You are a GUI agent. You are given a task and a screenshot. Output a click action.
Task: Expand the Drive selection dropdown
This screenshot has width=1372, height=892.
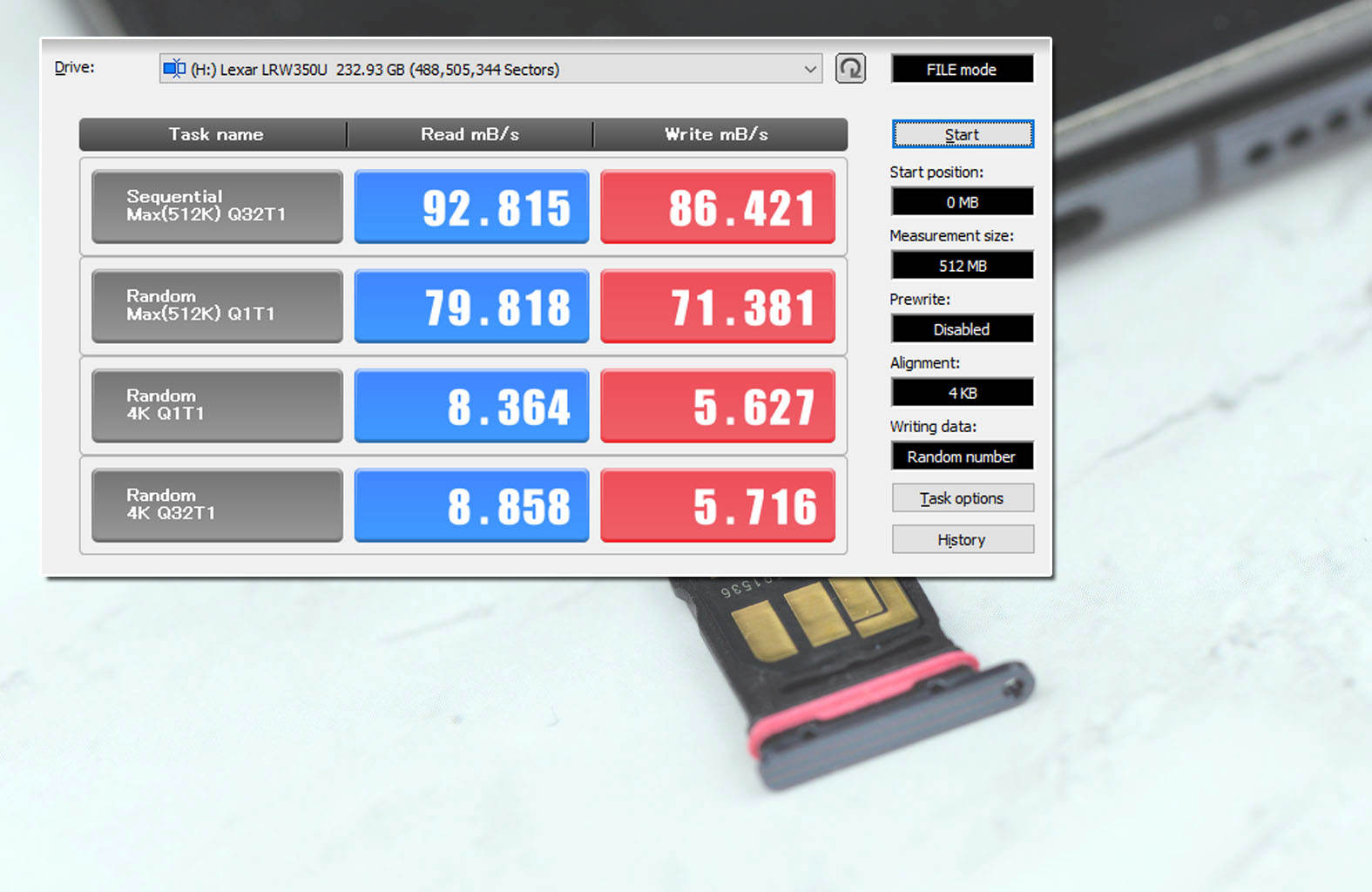(809, 69)
